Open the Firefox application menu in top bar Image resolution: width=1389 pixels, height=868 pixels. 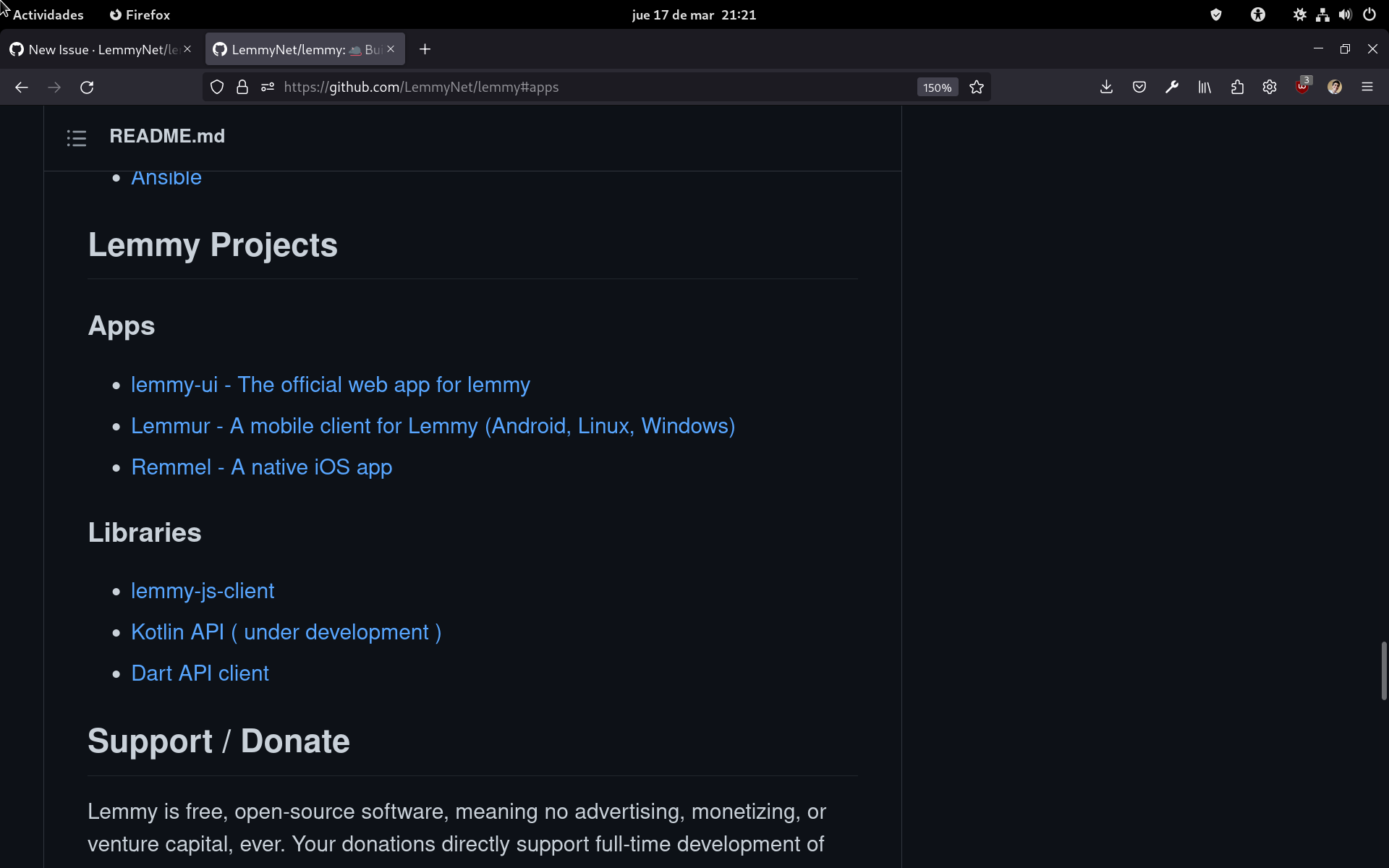(x=140, y=14)
